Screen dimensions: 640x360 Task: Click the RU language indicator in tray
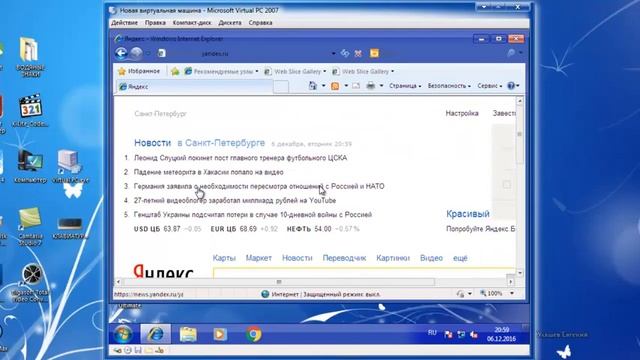point(432,333)
